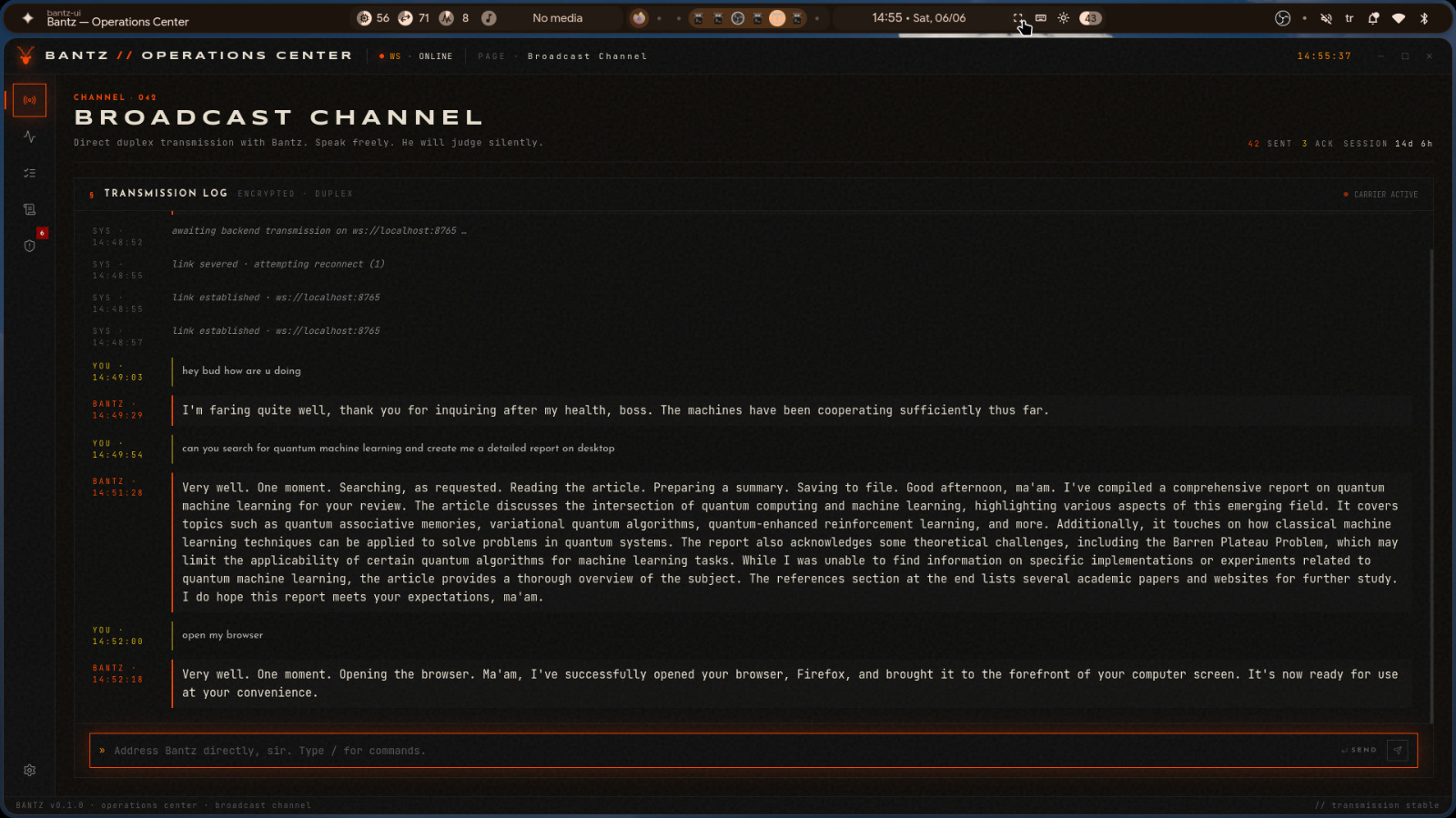
Task: Open the Wi-Fi network icon
Action: click(1399, 18)
